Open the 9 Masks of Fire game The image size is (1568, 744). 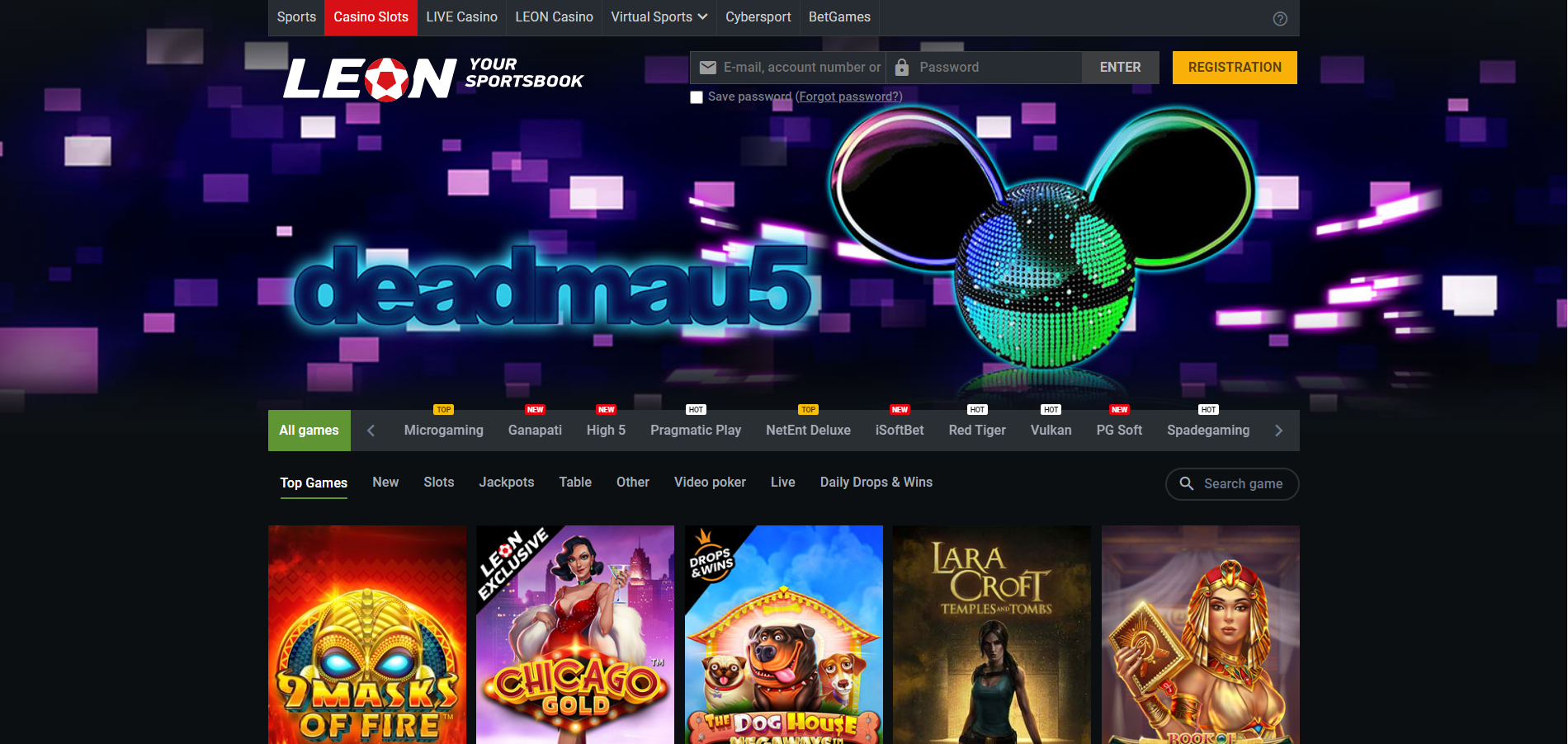point(367,635)
